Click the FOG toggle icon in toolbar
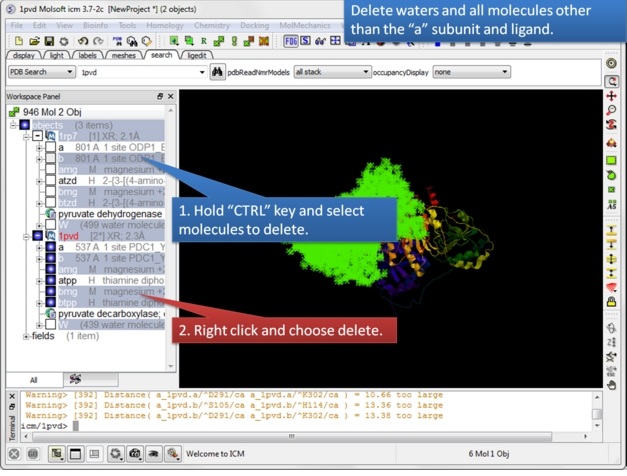This screenshot has width=627, height=476. (291, 41)
